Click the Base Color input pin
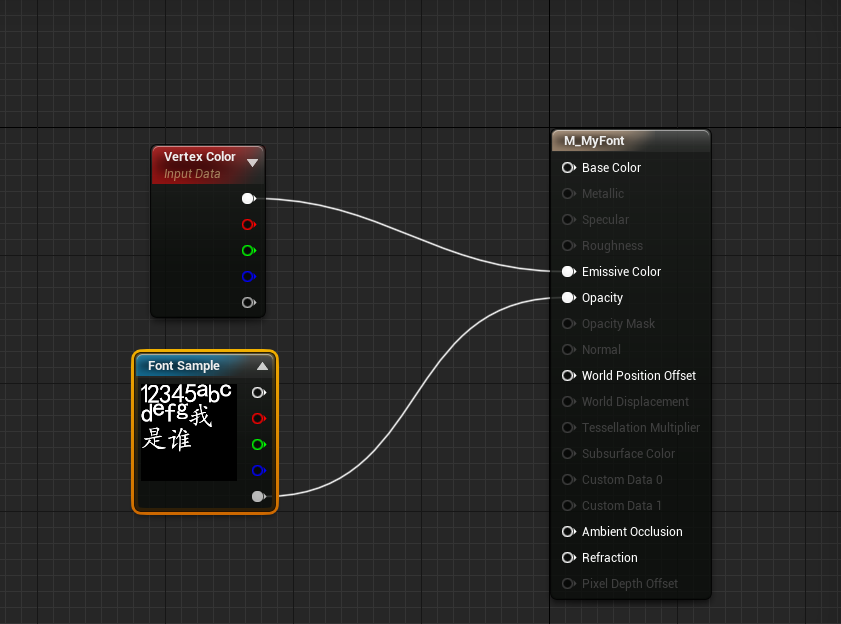 coord(569,167)
